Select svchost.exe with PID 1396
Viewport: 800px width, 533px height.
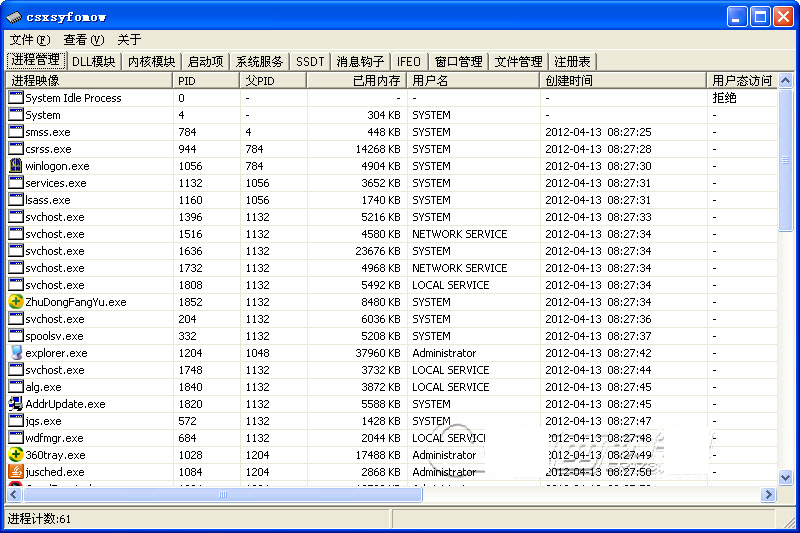tap(391, 217)
